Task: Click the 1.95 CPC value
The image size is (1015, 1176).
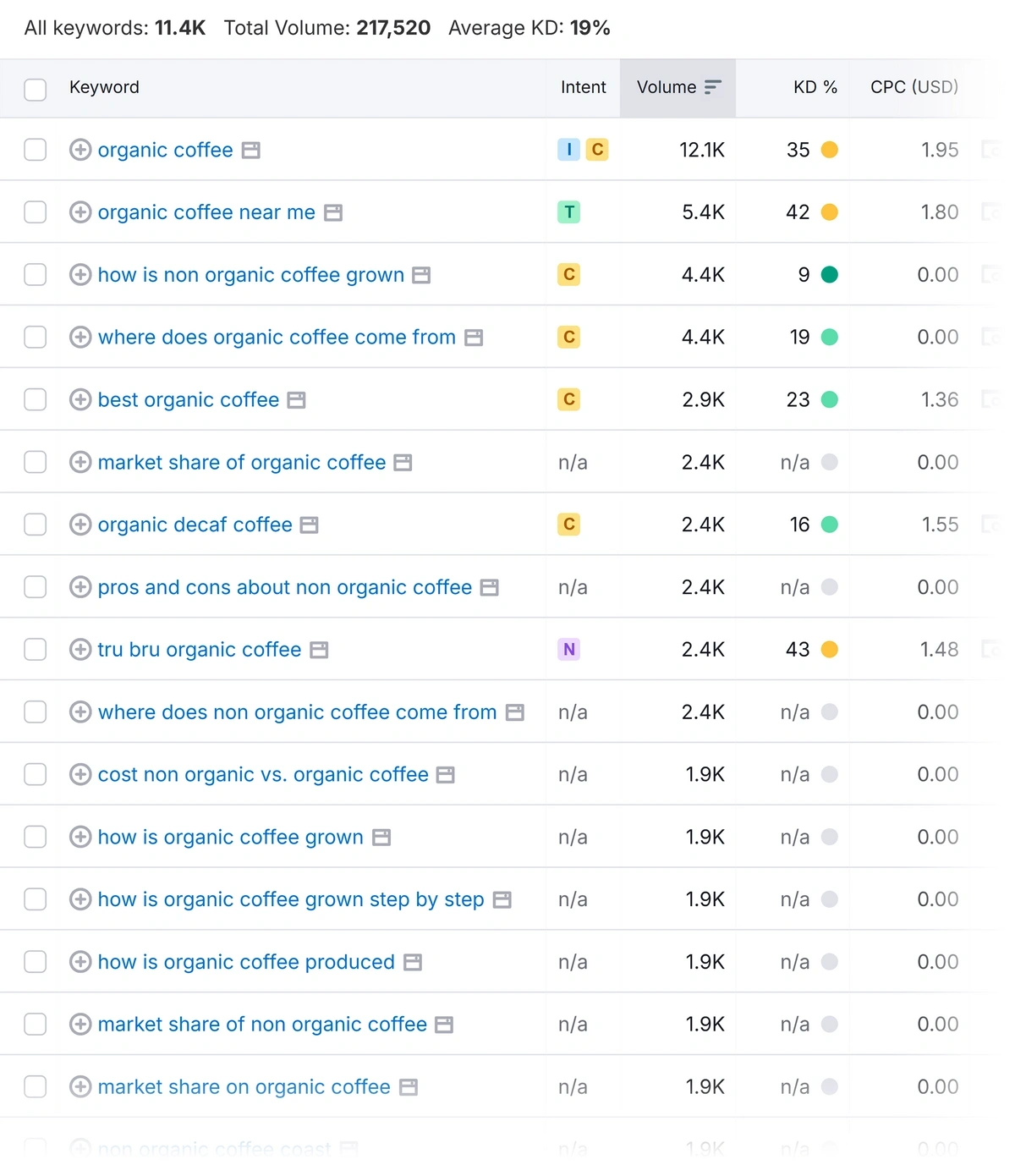Action: [x=940, y=150]
